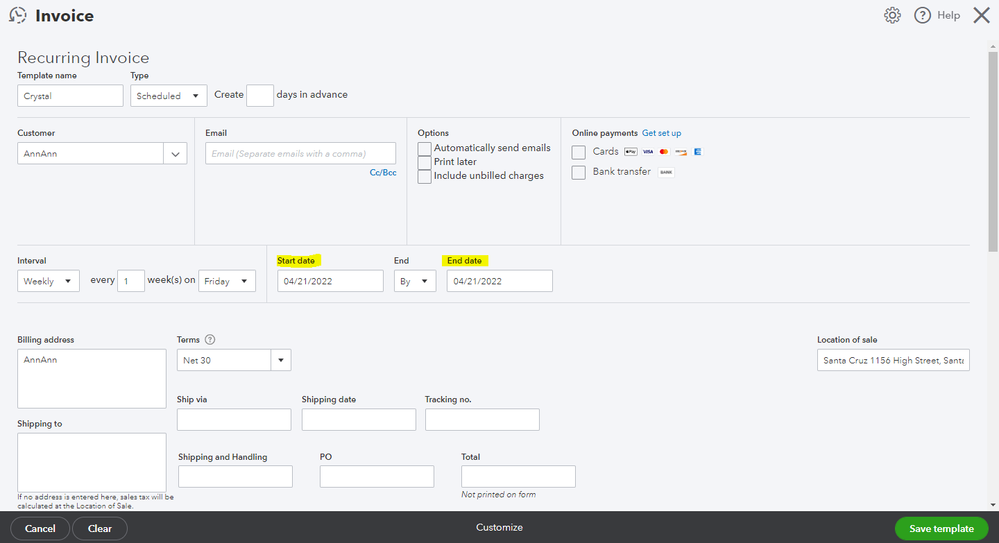
Task: Click the PO field
Action: [377, 477]
